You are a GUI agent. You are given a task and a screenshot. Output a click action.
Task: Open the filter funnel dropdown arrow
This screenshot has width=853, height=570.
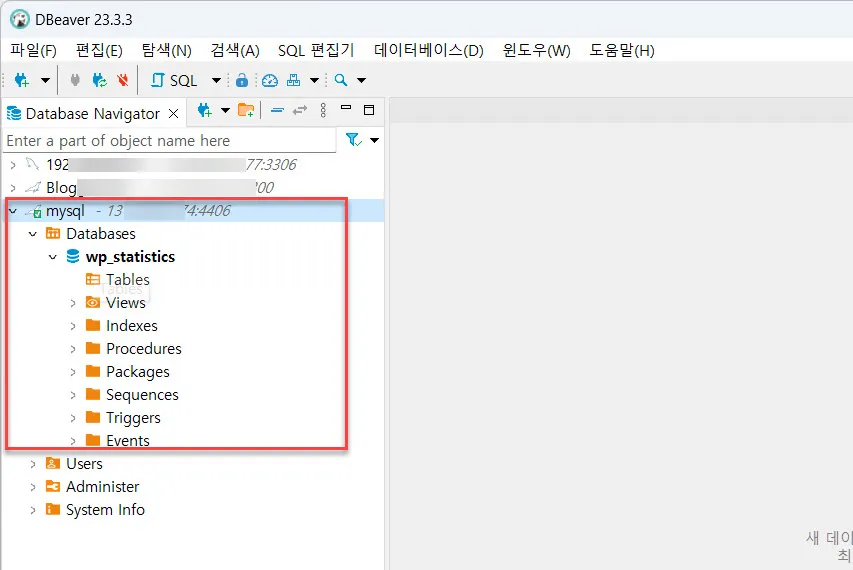pos(374,140)
